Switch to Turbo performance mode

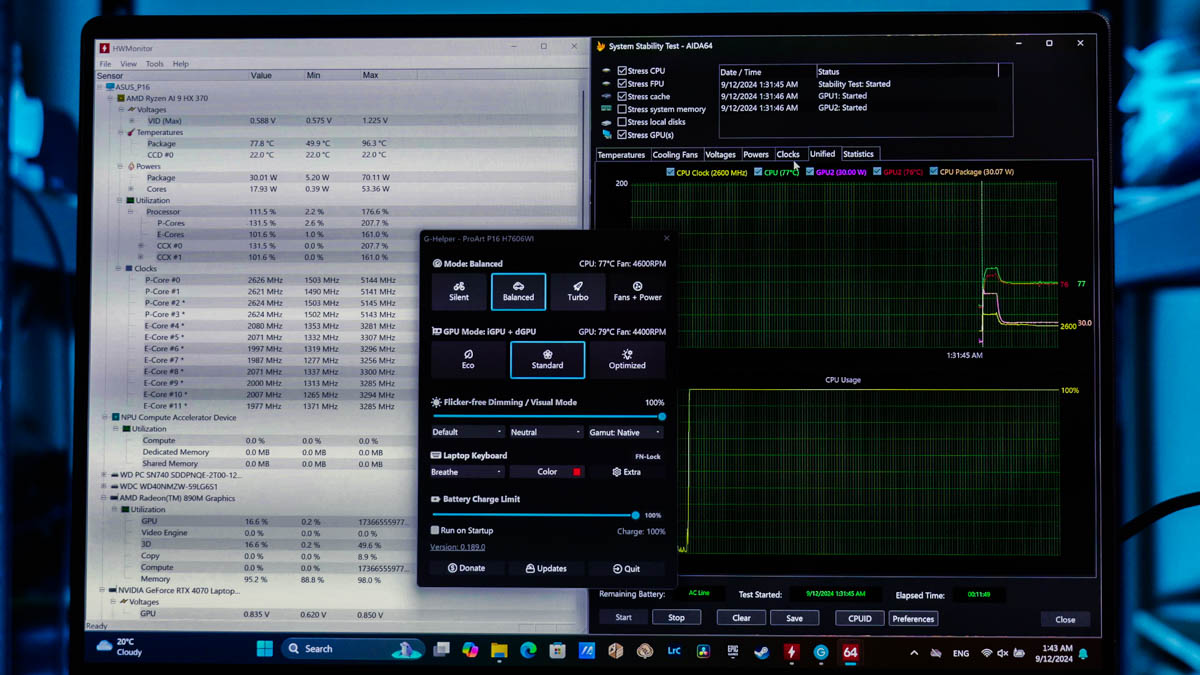tap(578, 291)
